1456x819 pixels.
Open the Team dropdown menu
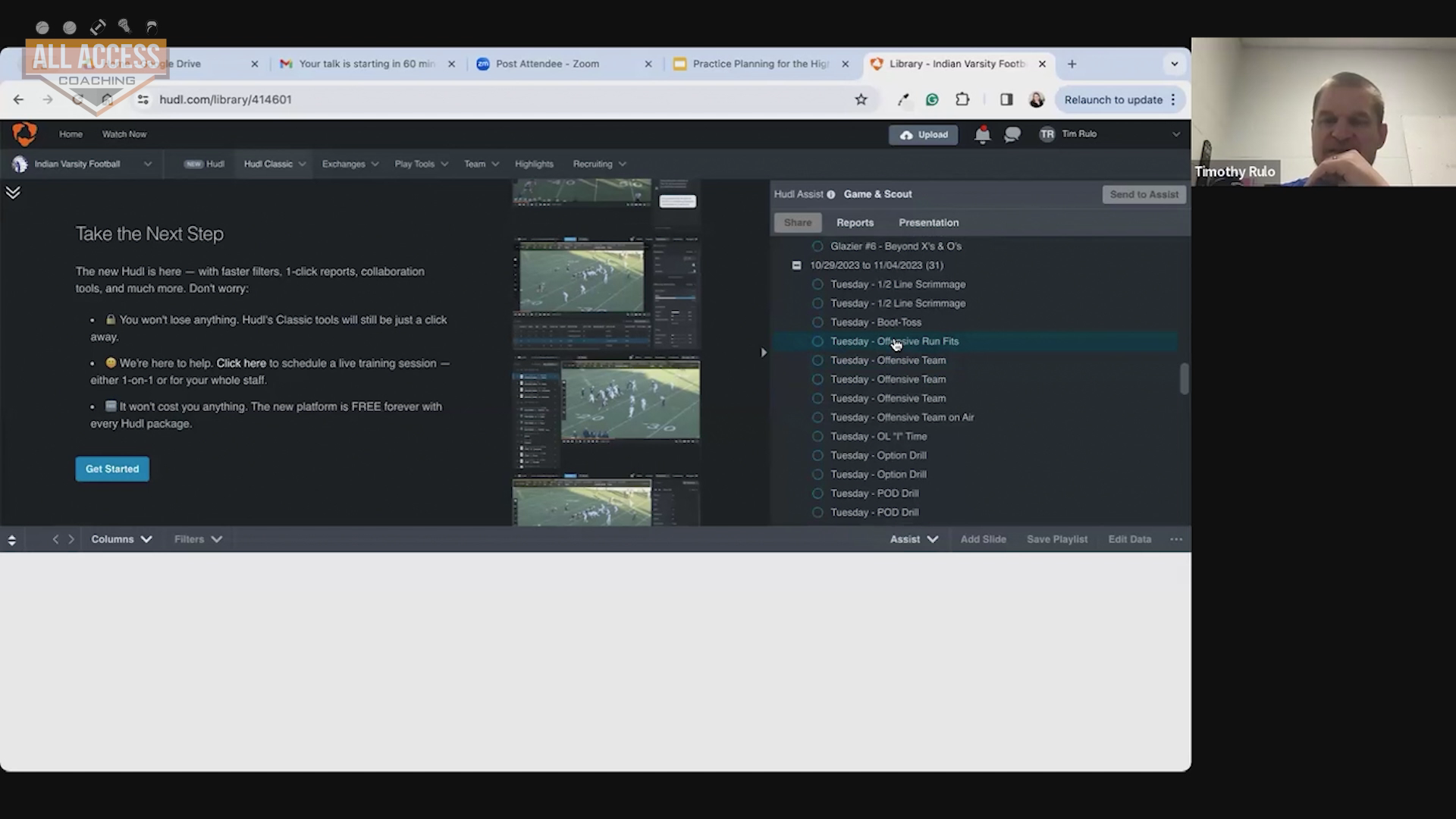482,164
